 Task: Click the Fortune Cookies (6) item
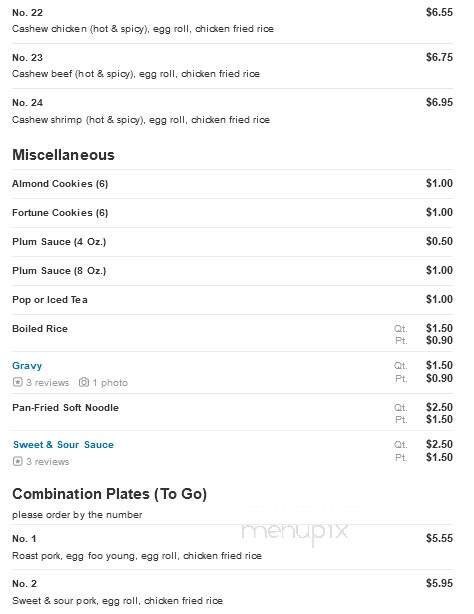(x=60, y=213)
